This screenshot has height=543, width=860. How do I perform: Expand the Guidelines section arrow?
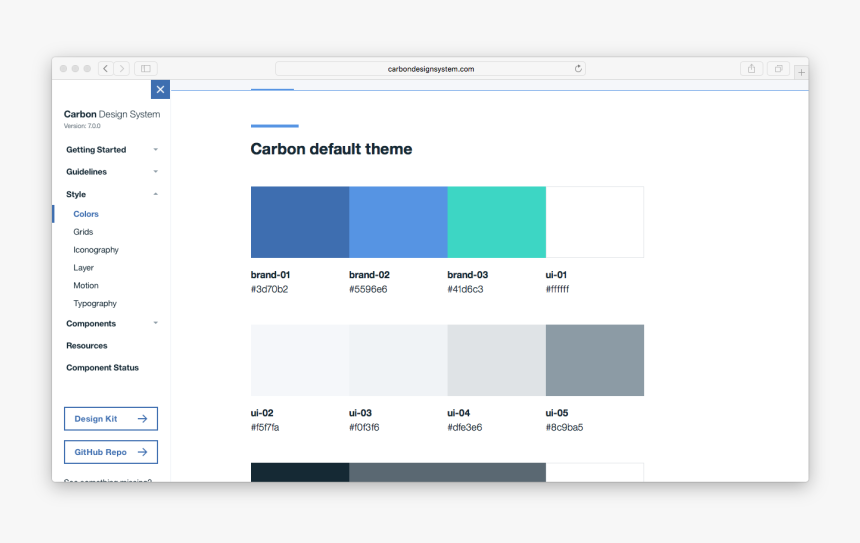156,172
